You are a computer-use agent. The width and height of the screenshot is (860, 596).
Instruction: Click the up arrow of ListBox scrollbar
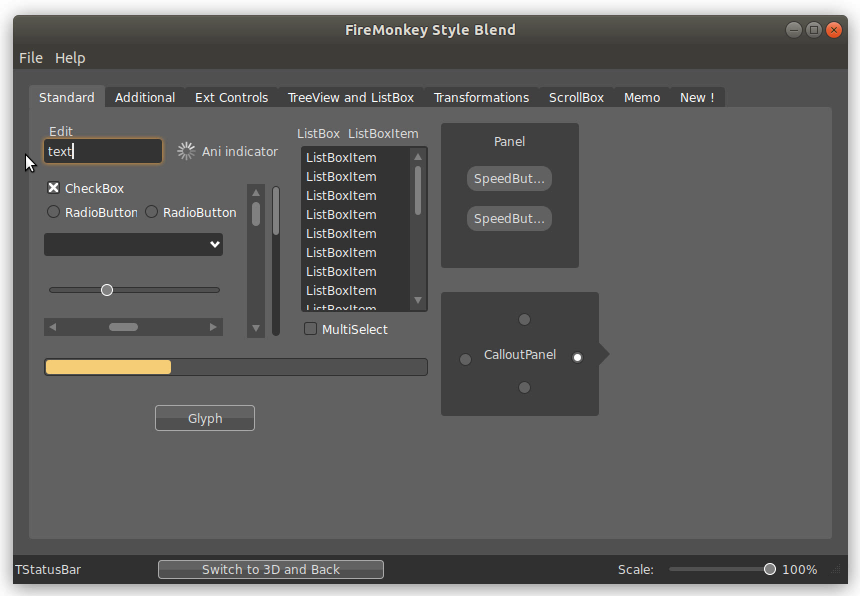(418, 157)
